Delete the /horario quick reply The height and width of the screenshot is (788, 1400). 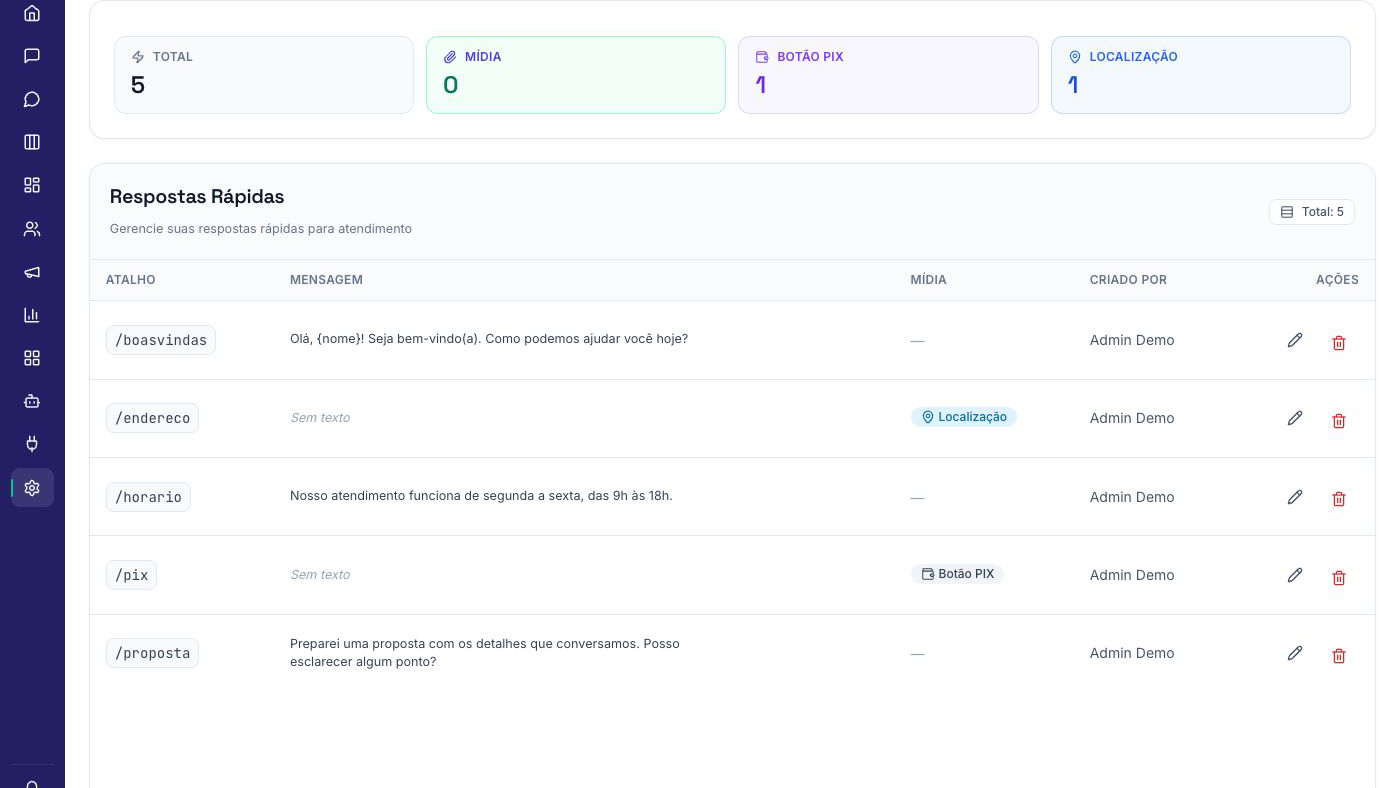[x=1339, y=498]
